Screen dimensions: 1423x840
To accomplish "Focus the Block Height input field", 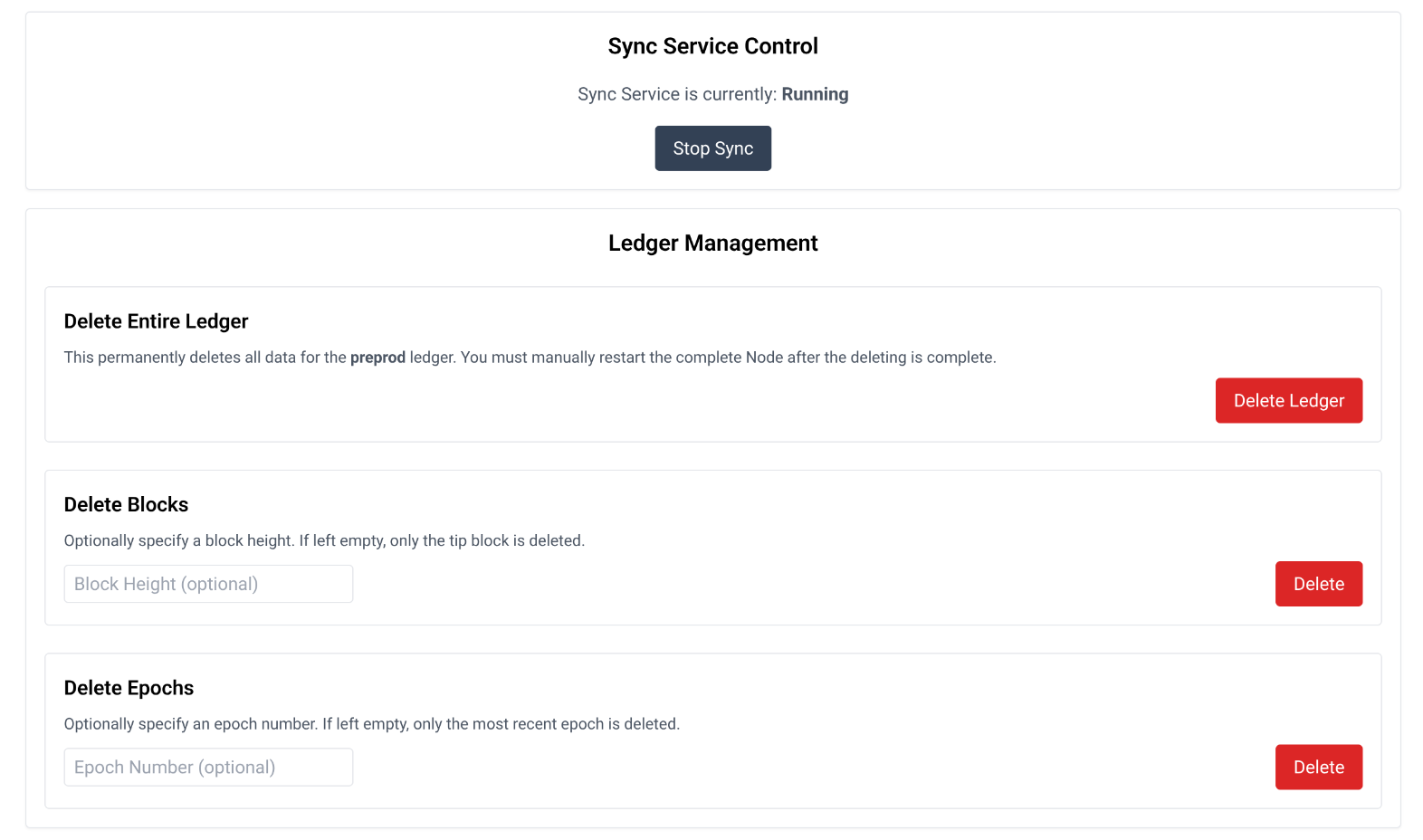I will point(208,584).
